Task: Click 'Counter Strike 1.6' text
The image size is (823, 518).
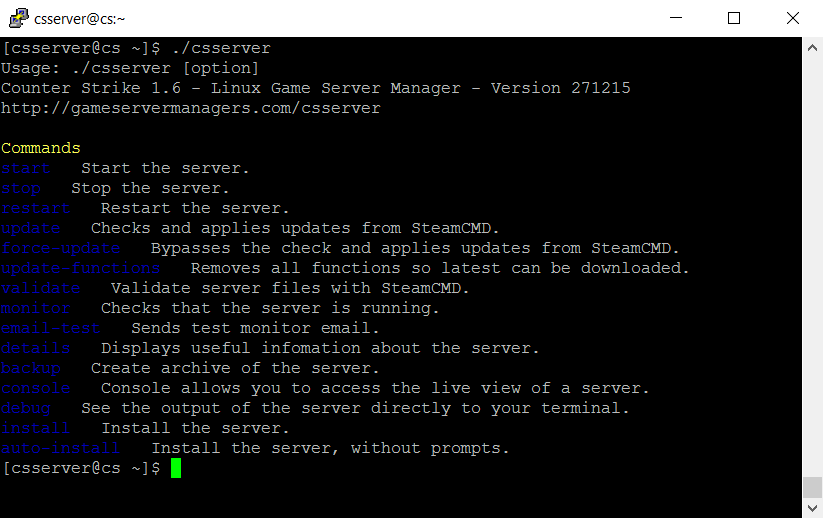Action: point(91,88)
